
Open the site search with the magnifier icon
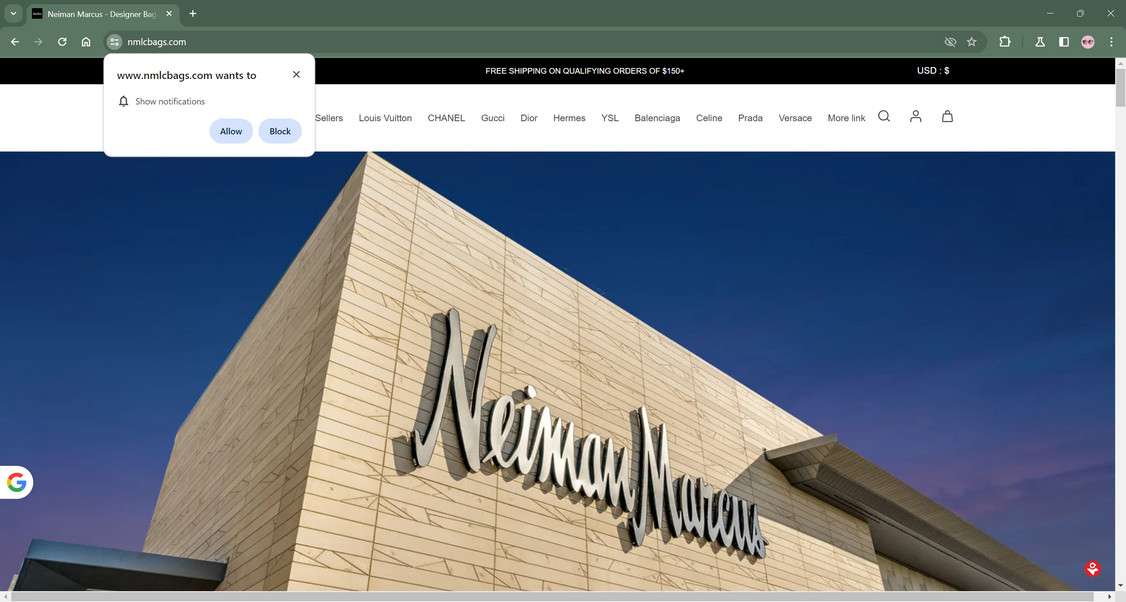pos(884,116)
